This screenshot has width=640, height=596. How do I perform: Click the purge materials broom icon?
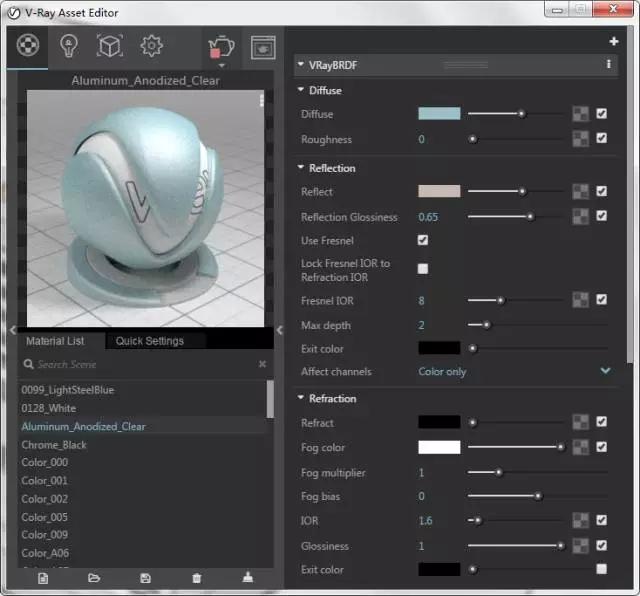(x=248, y=577)
